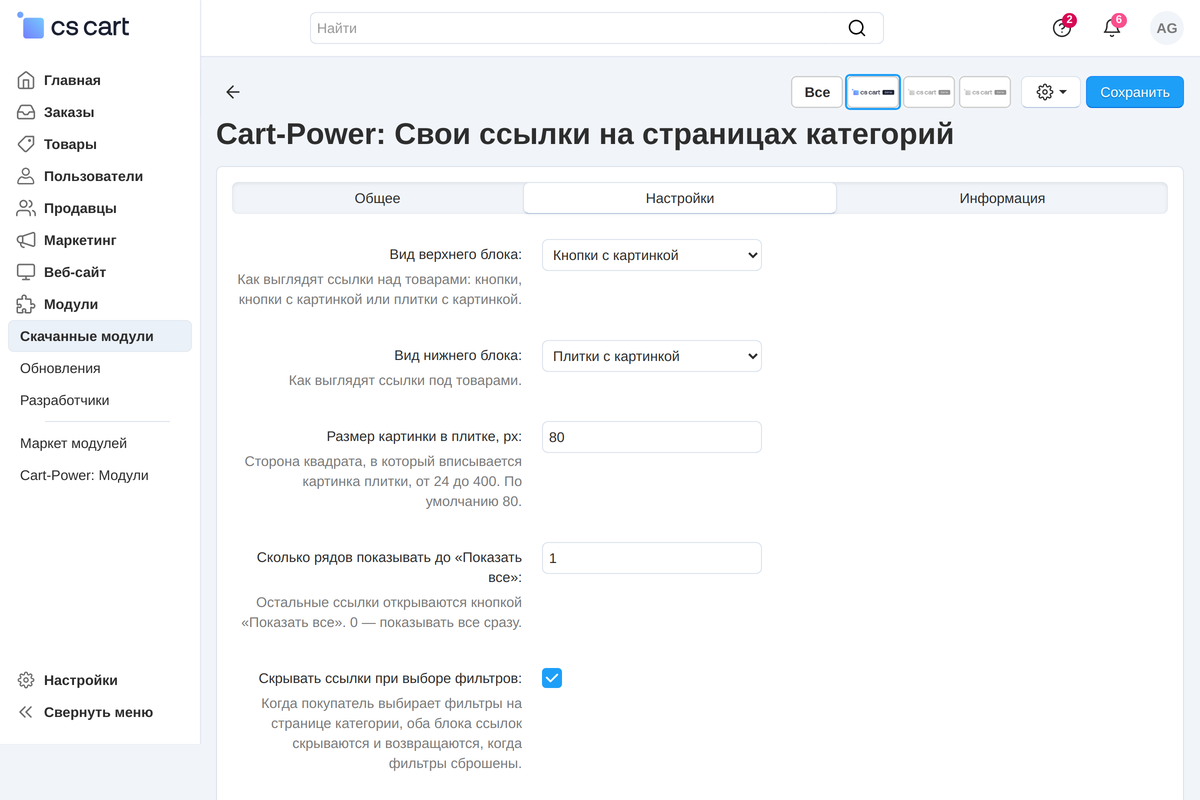Click the Заказы inbox icon

pos(26,112)
